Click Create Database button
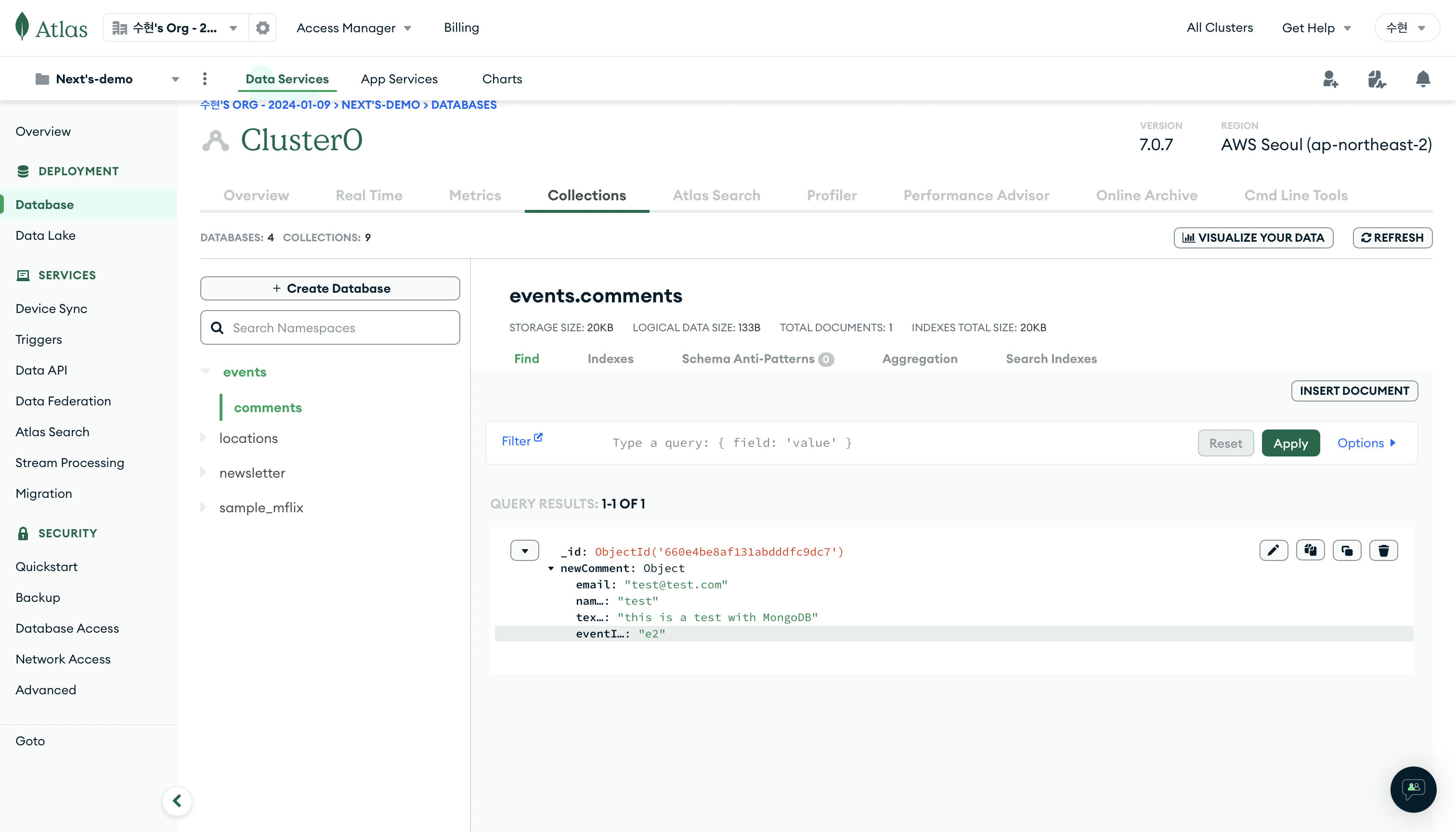This screenshot has height=832, width=1456. click(330, 288)
